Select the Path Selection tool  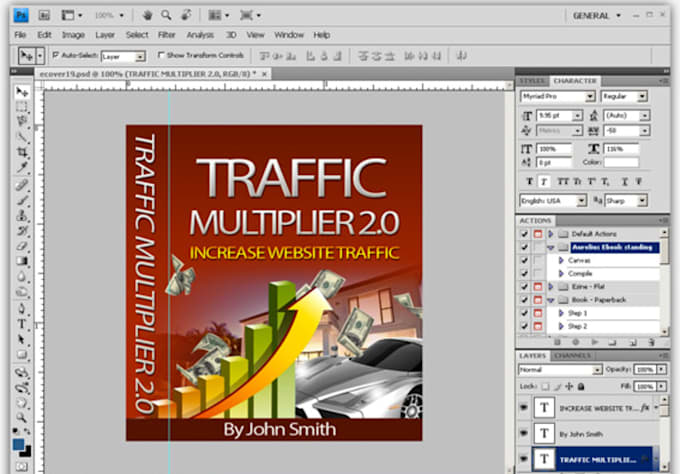[x=21, y=340]
